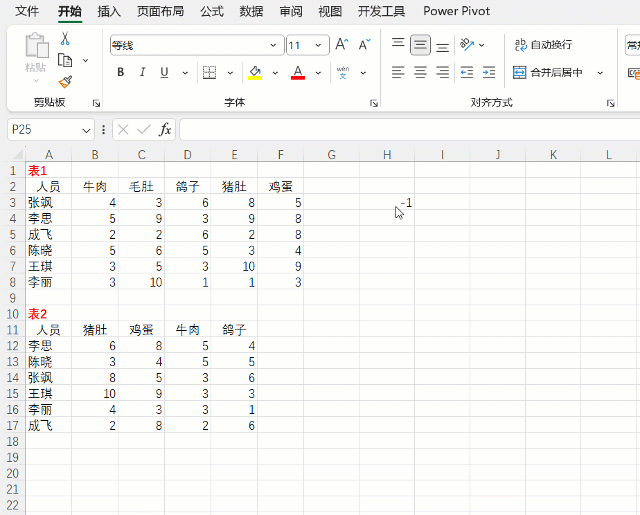
Task: Select row 10 header
Action: (x=13, y=314)
